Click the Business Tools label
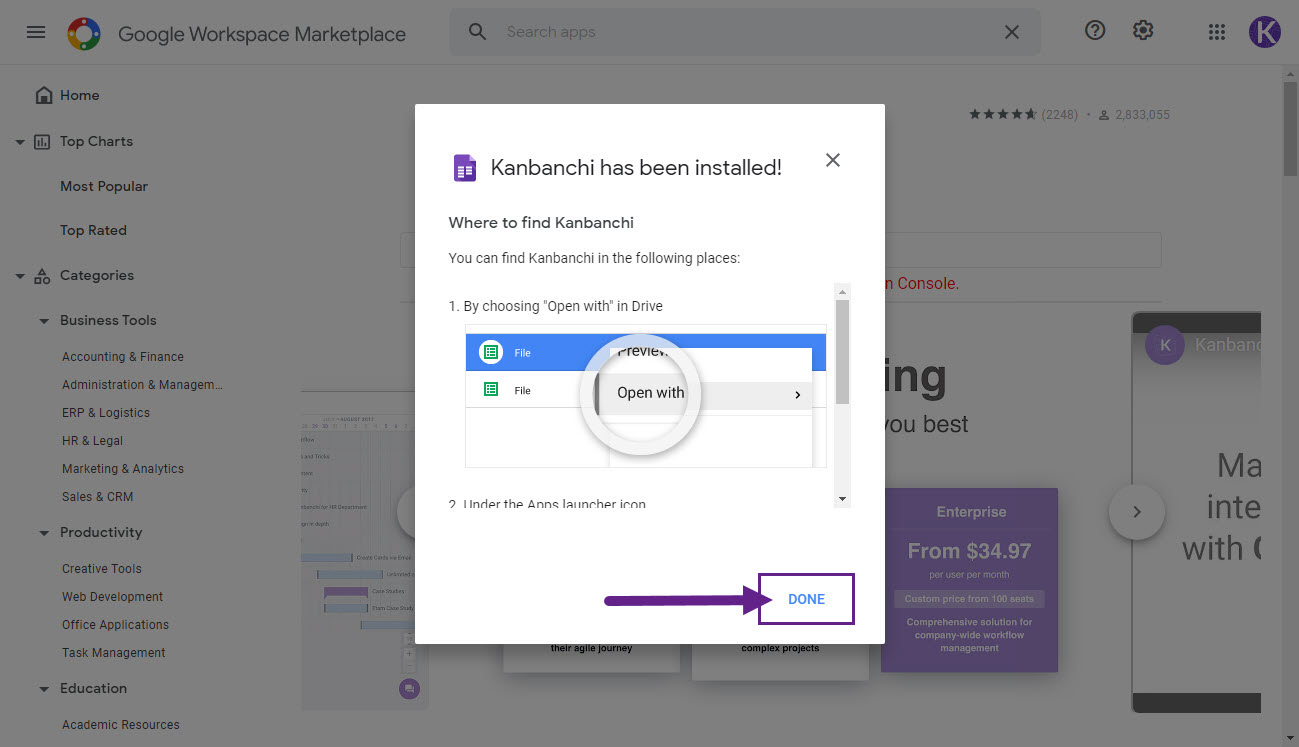Image resolution: width=1299 pixels, height=747 pixels. [x=108, y=320]
